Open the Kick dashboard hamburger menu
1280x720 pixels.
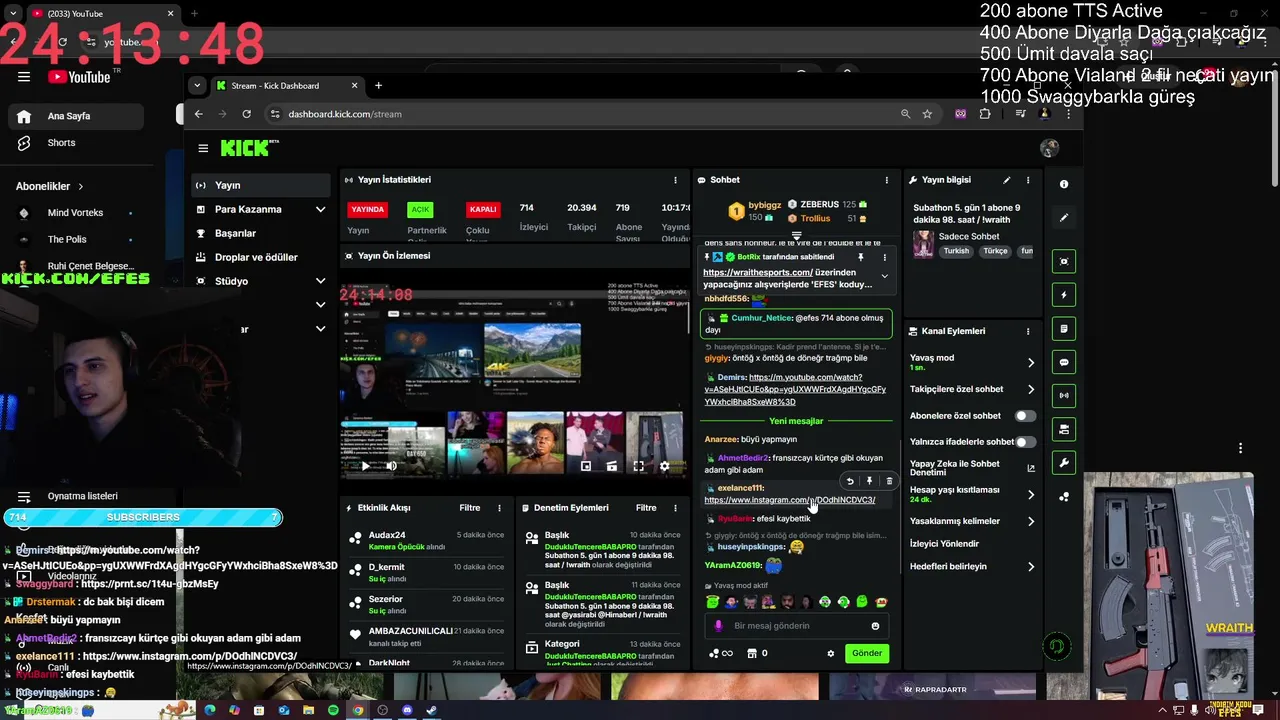point(203,148)
